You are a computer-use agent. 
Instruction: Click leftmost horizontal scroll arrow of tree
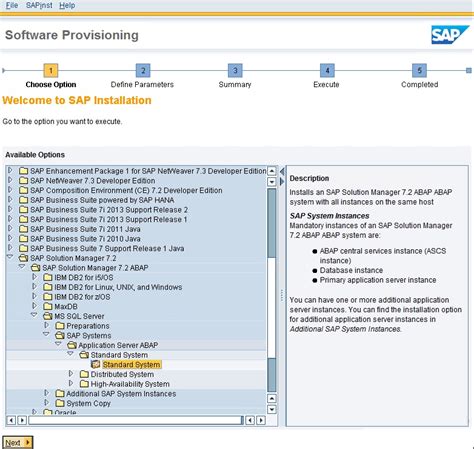coord(11,420)
